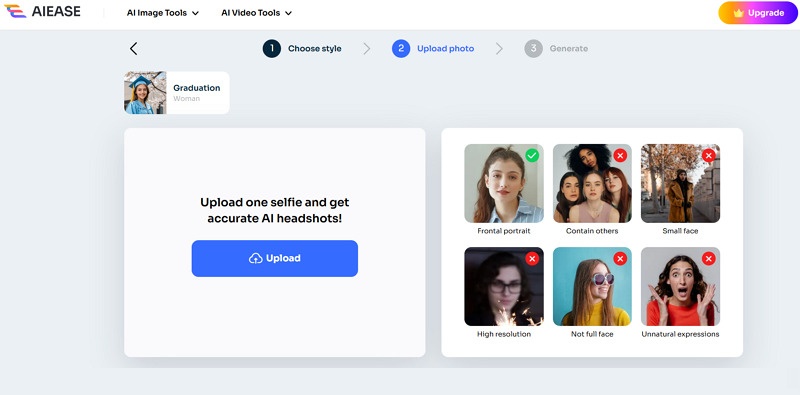Click the step 3 number circle

pyautogui.click(x=533, y=48)
